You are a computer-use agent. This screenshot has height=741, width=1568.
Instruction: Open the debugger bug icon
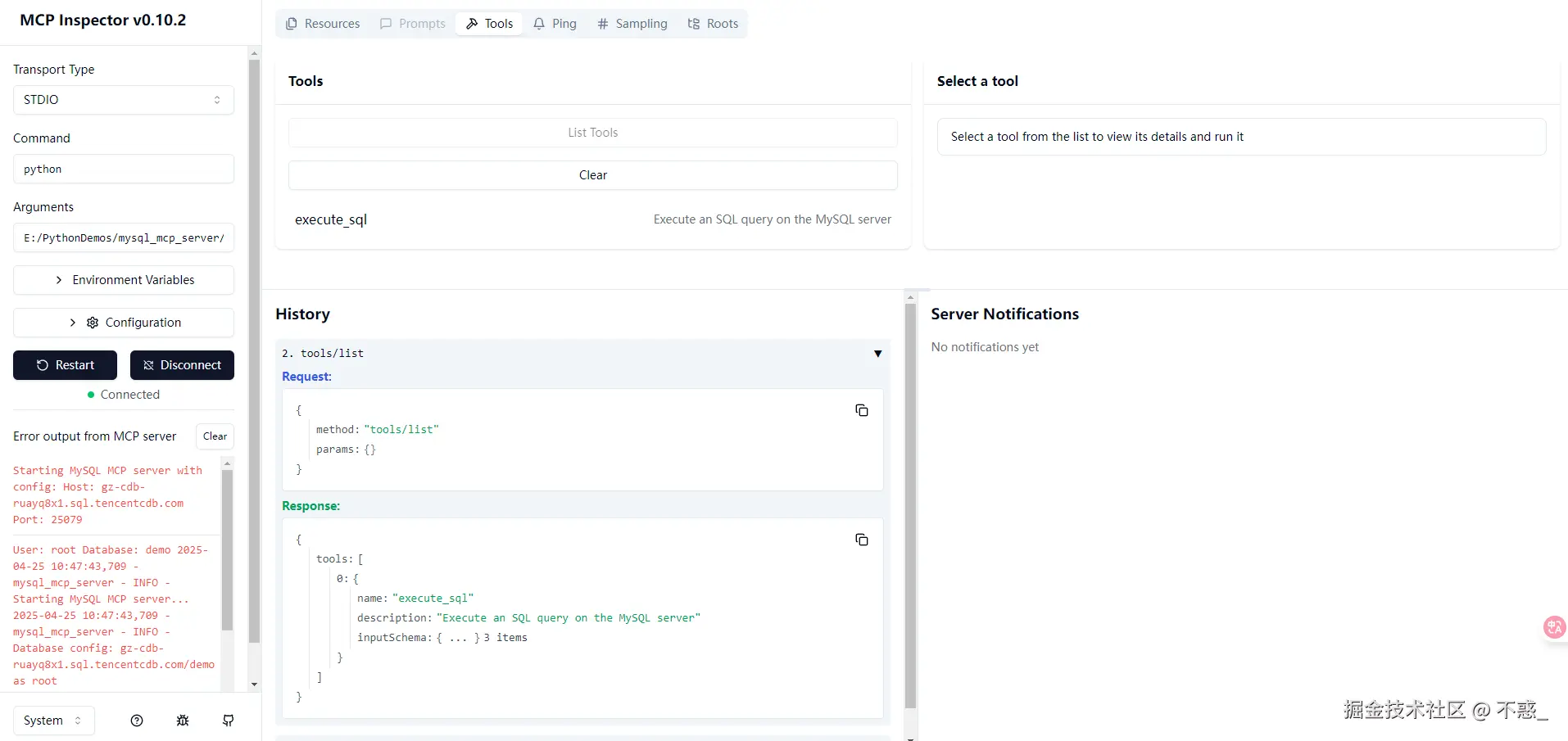click(183, 721)
